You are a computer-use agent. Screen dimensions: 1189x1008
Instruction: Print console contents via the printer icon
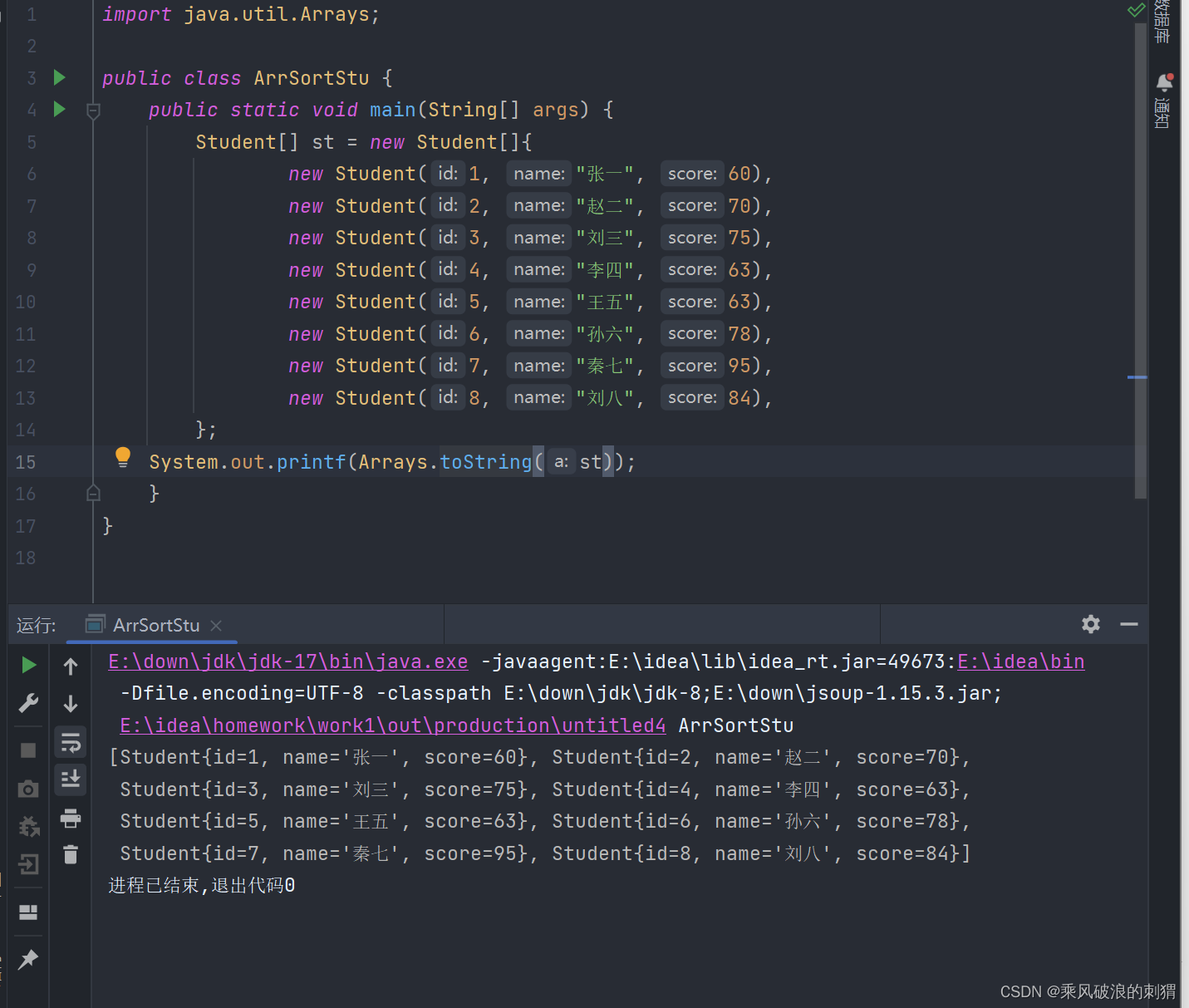[x=71, y=819]
